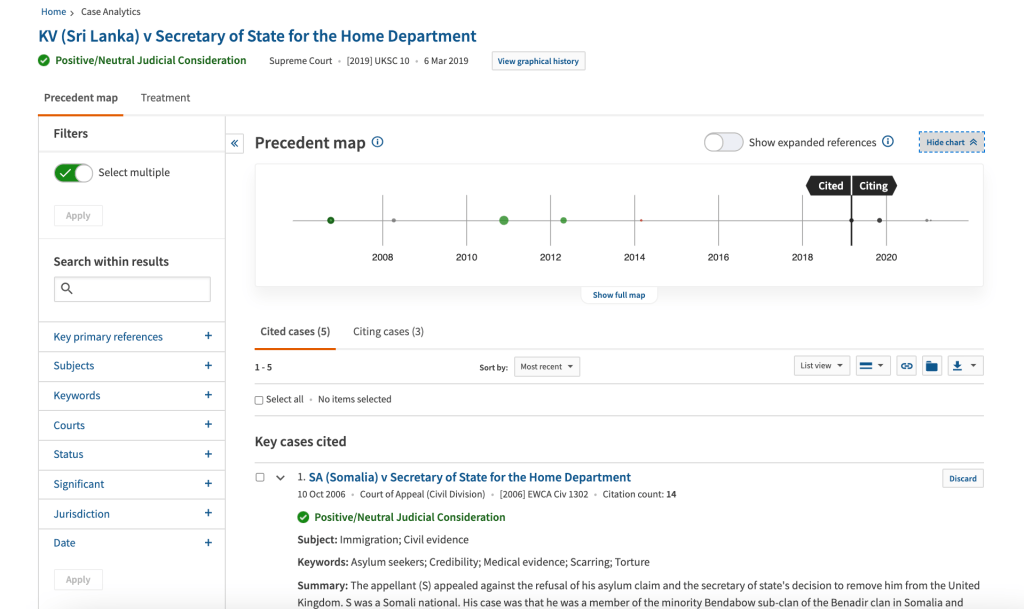Click the save to folder icon
Screen dimensions: 1024x609
click(x=932, y=366)
